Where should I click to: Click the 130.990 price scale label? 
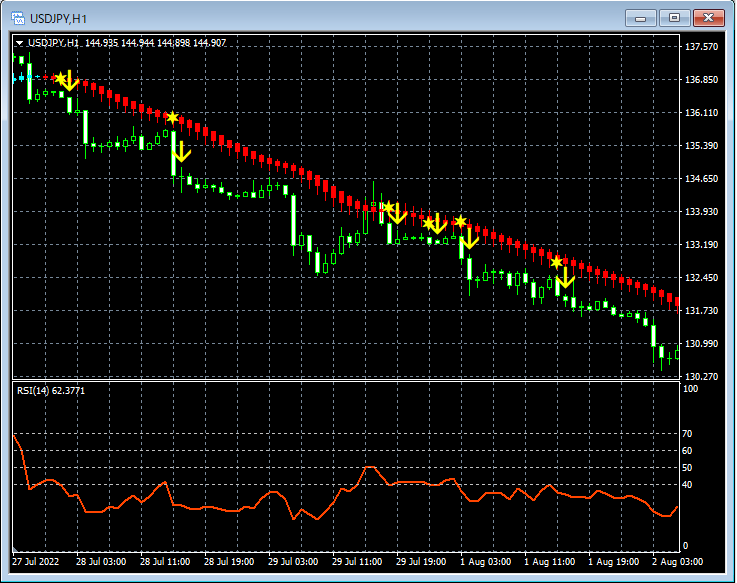pos(701,343)
